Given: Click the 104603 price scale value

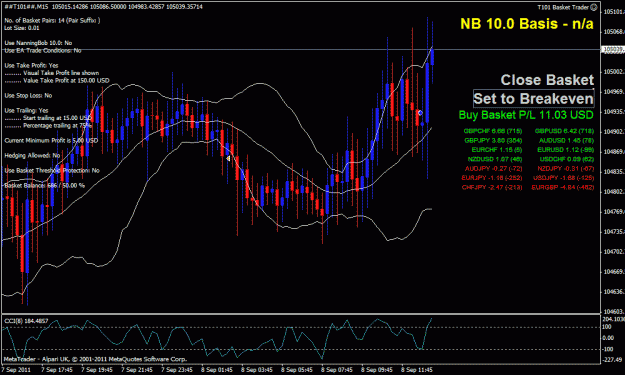Looking at the screenshot, I should [x=614, y=312].
